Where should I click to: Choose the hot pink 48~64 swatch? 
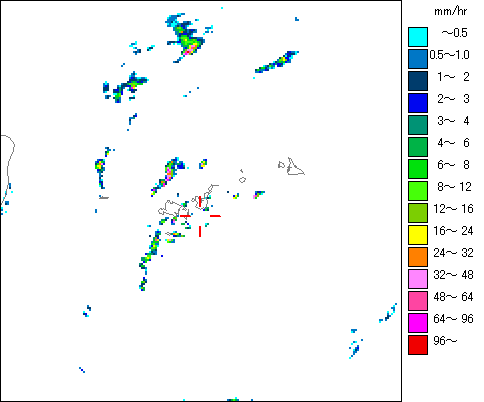tap(418, 301)
